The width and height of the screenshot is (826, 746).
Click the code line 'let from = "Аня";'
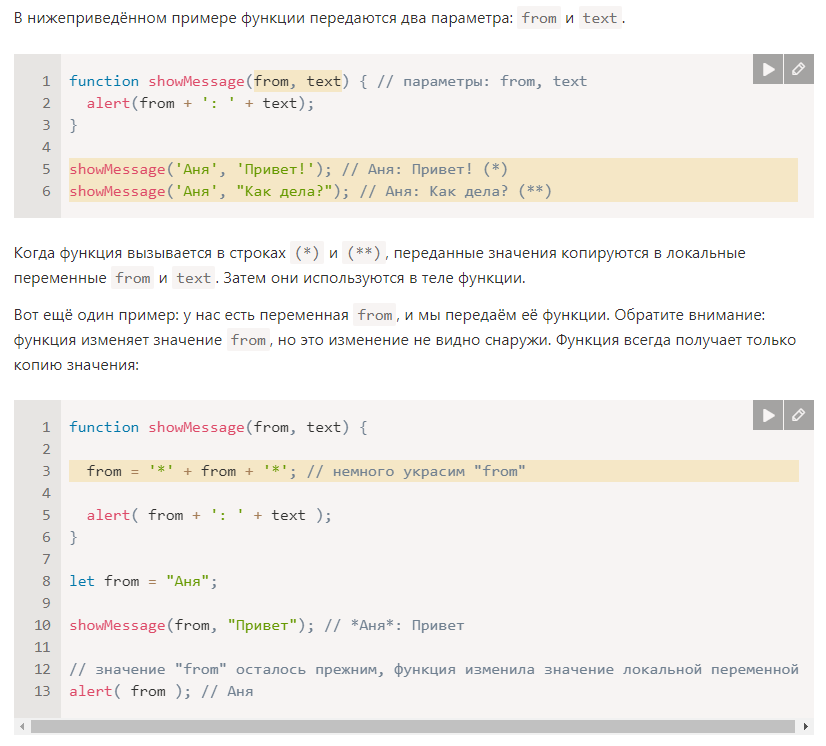[143, 581]
